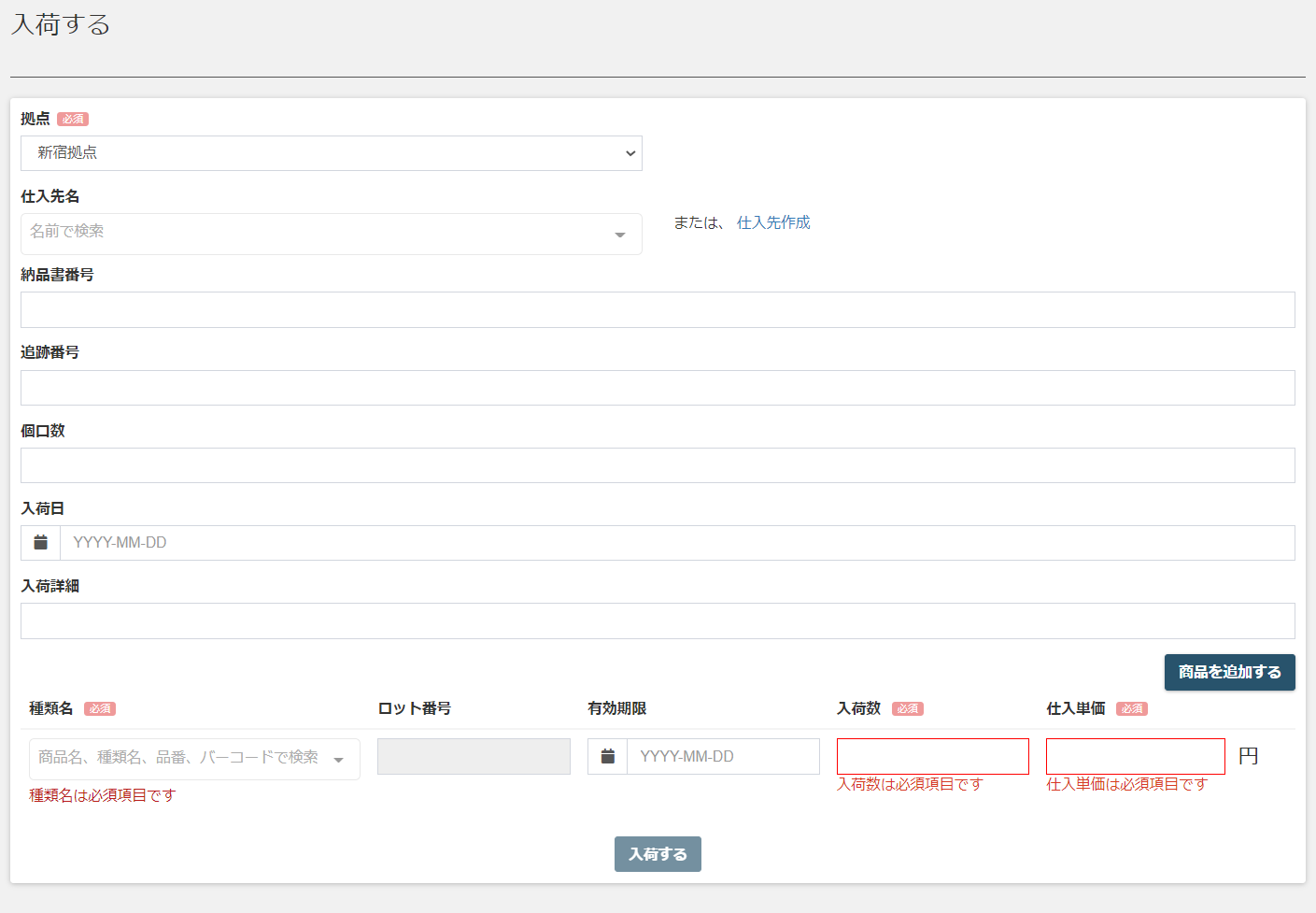Click the 円 currency unit label

tap(1249, 756)
